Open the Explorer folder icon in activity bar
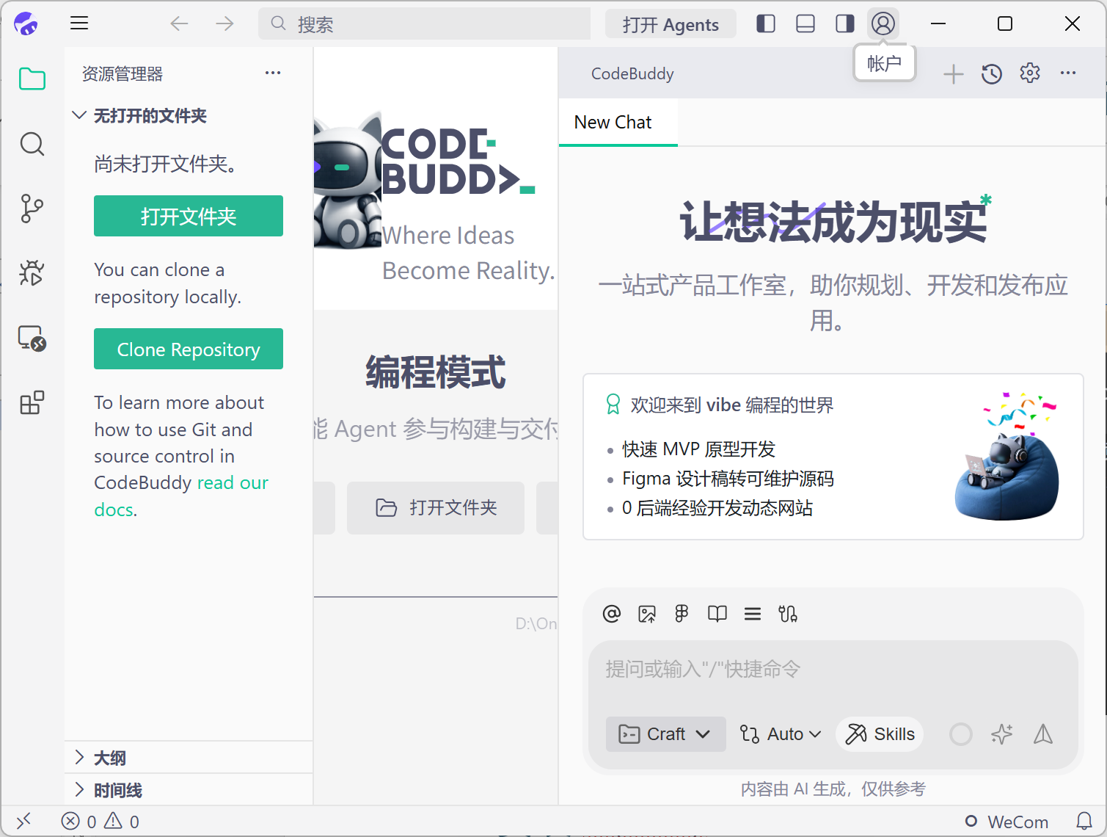 (32, 79)
